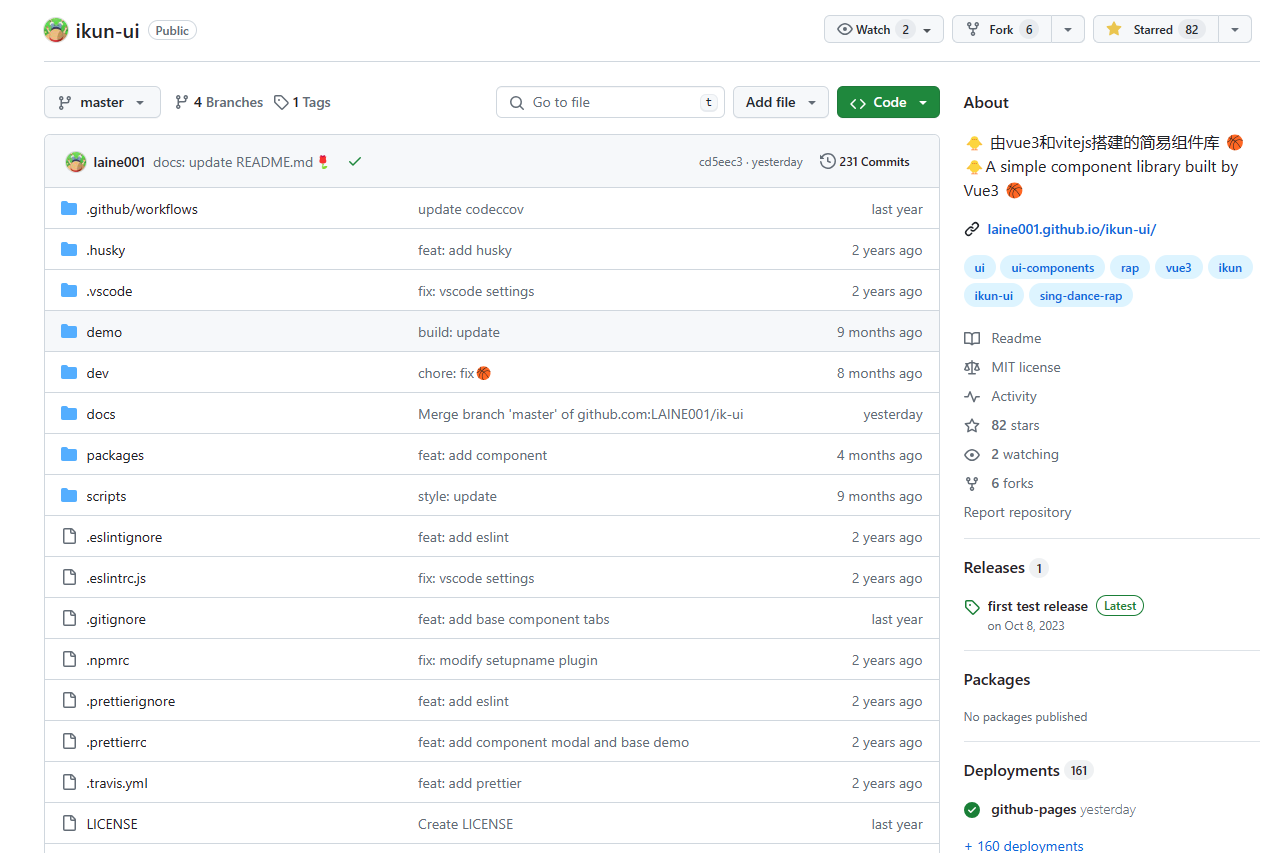
Task: Open the star lists dropdown arrow
Action: [x=1235, y=30]
